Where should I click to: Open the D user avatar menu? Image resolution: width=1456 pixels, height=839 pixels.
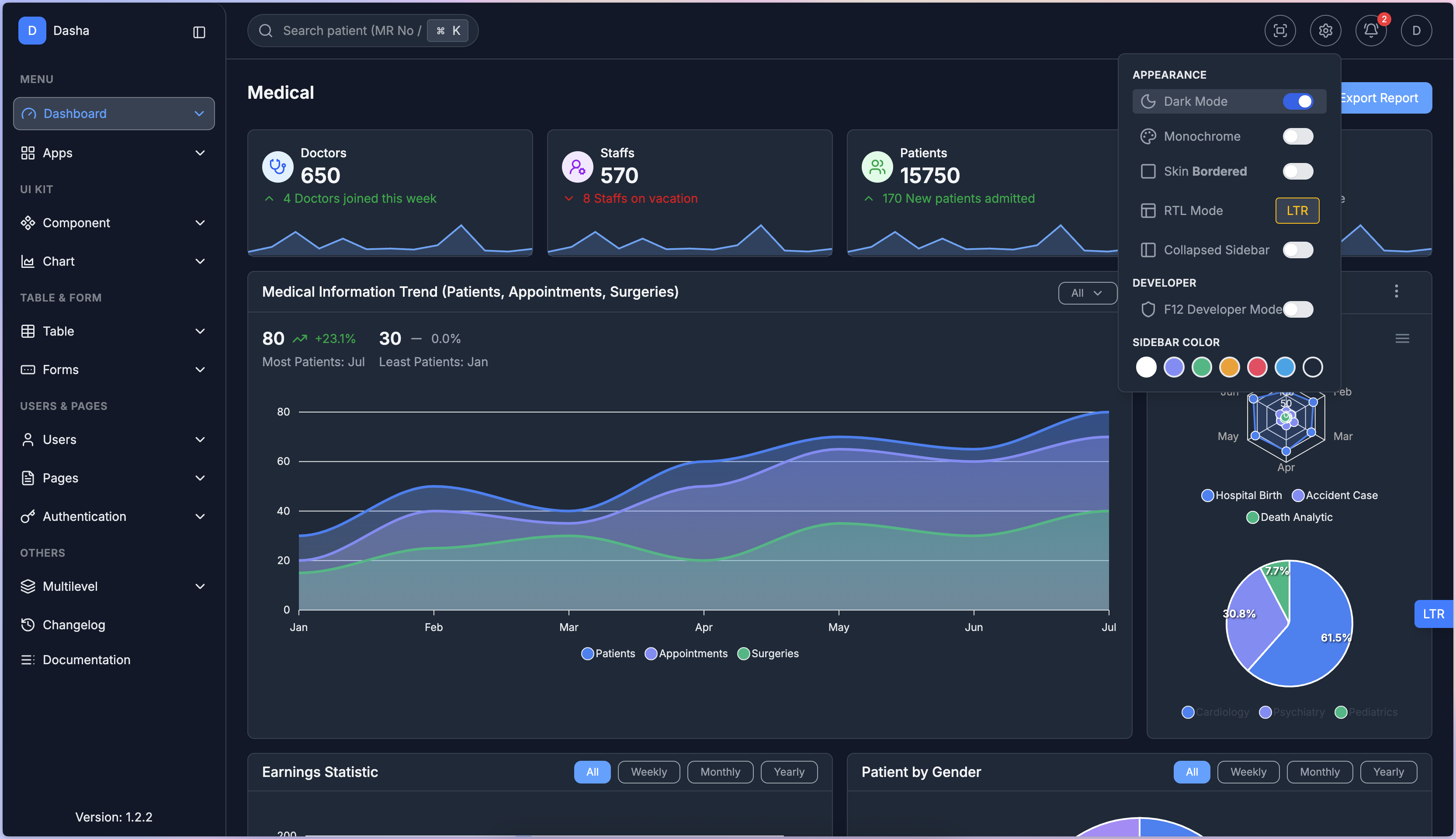tap(1416, 31)
